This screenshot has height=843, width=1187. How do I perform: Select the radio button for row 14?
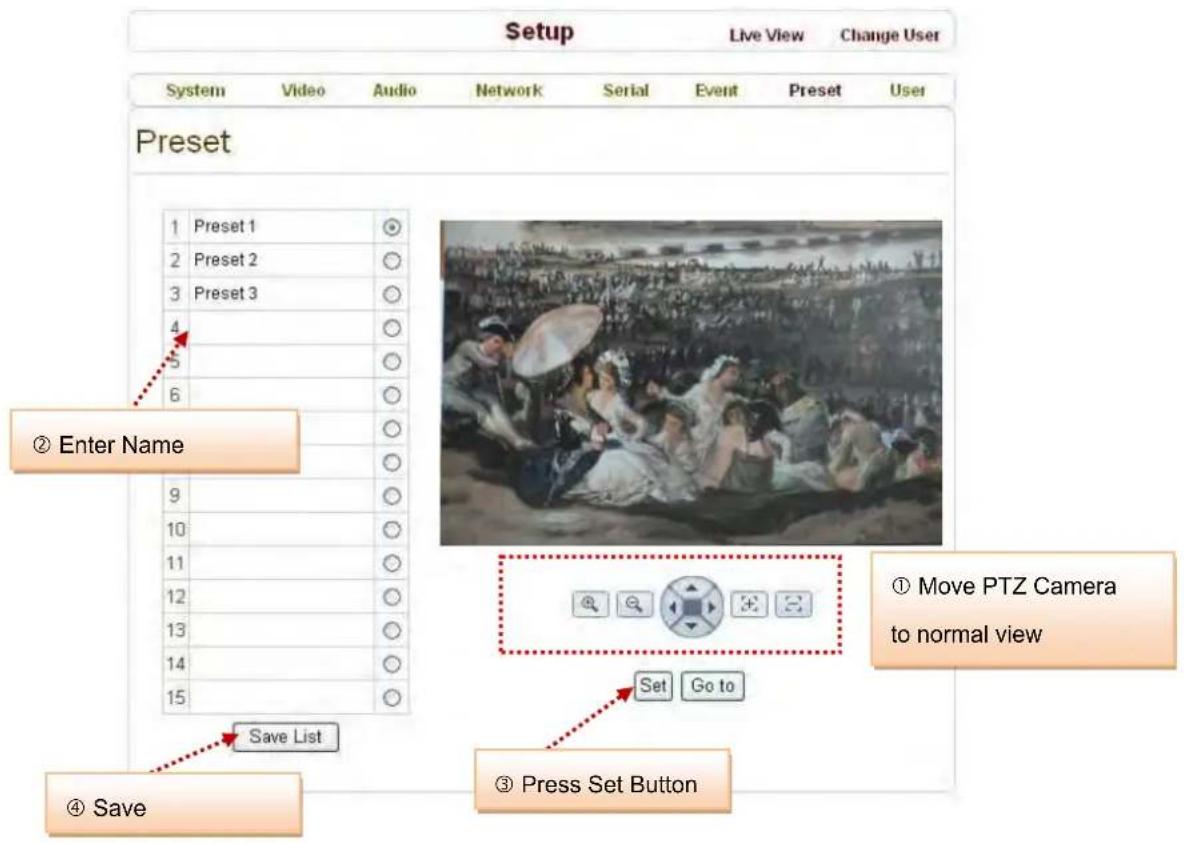coord(391,664)
